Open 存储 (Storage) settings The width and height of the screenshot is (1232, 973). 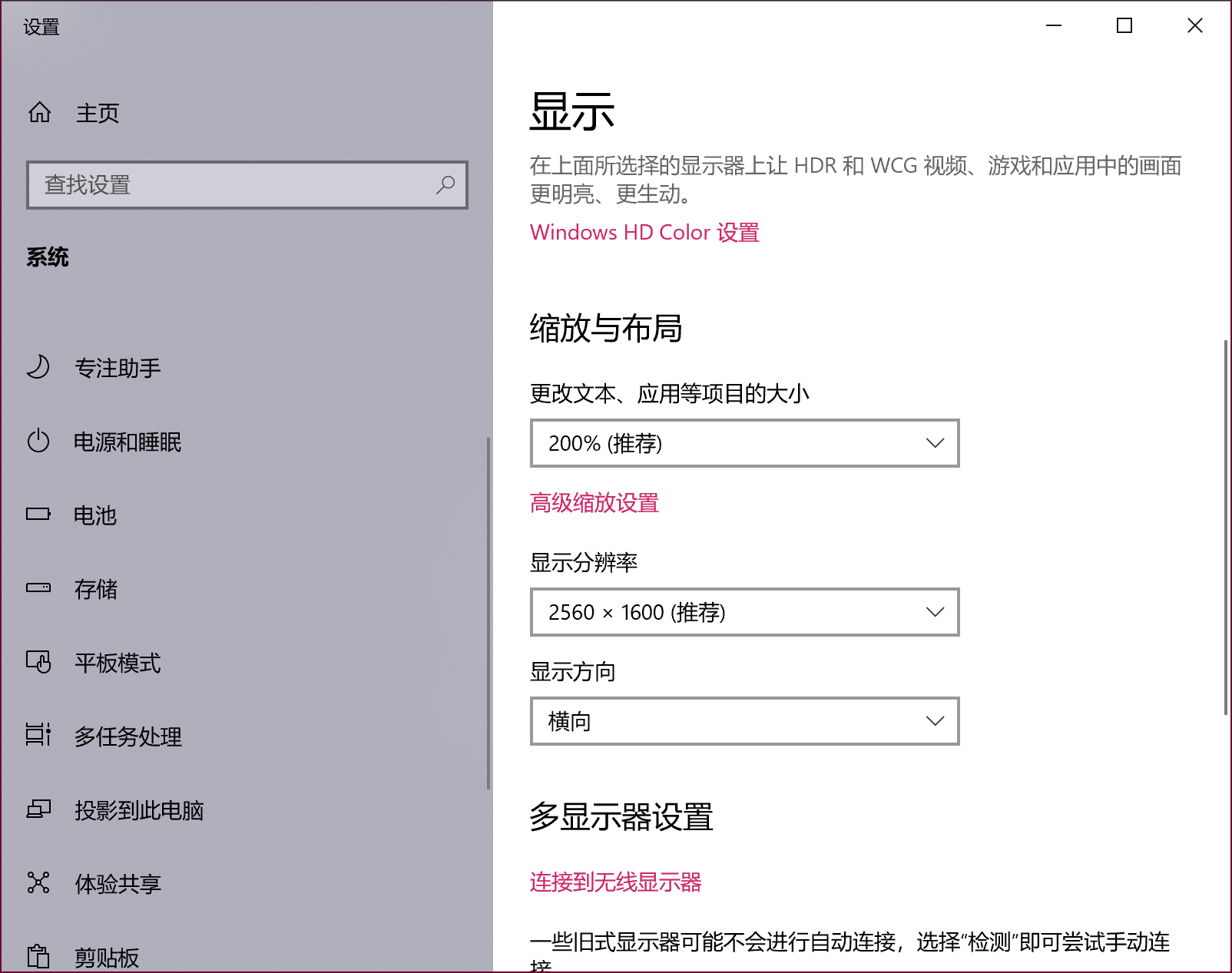[x=95, y=589]
